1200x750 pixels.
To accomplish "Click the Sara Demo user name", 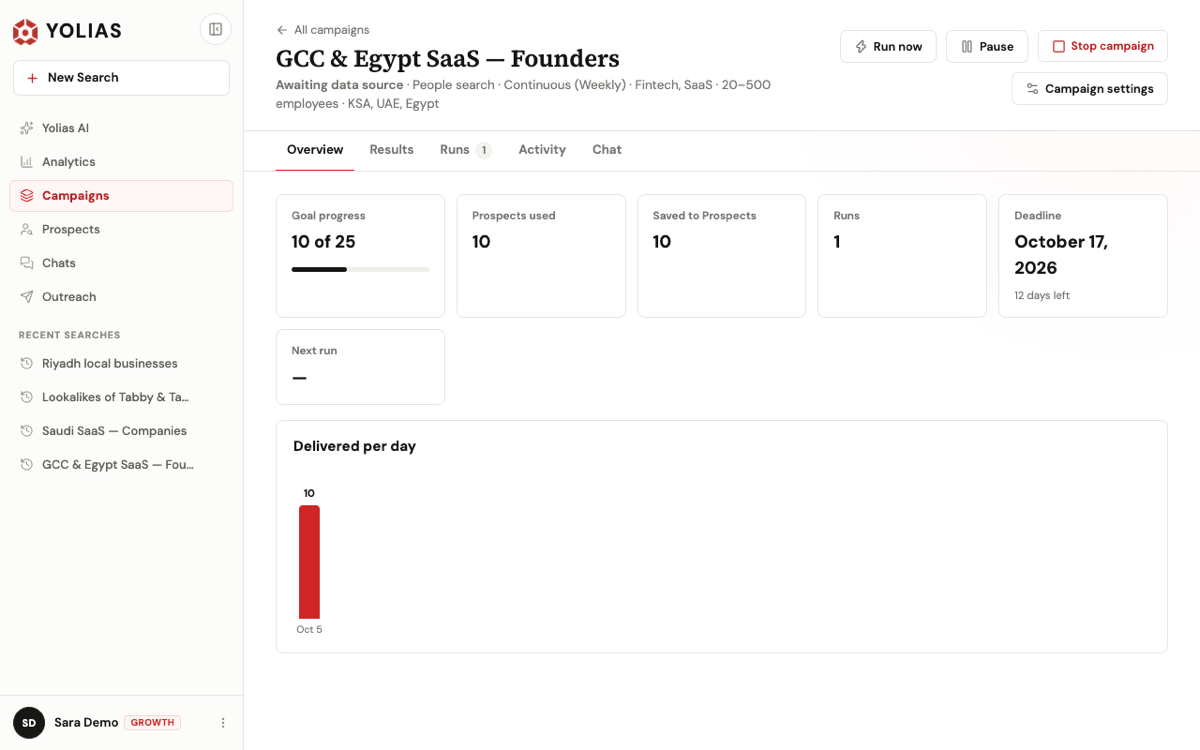I will click(86, 723).
